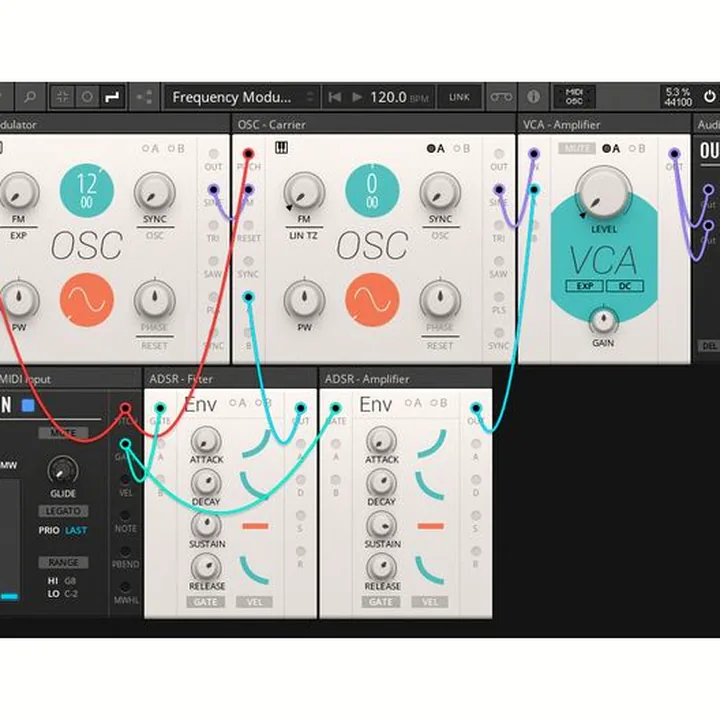720x720 pixels.
Task: Select modulation slot A on the VCA
Action: coord(611,148)
